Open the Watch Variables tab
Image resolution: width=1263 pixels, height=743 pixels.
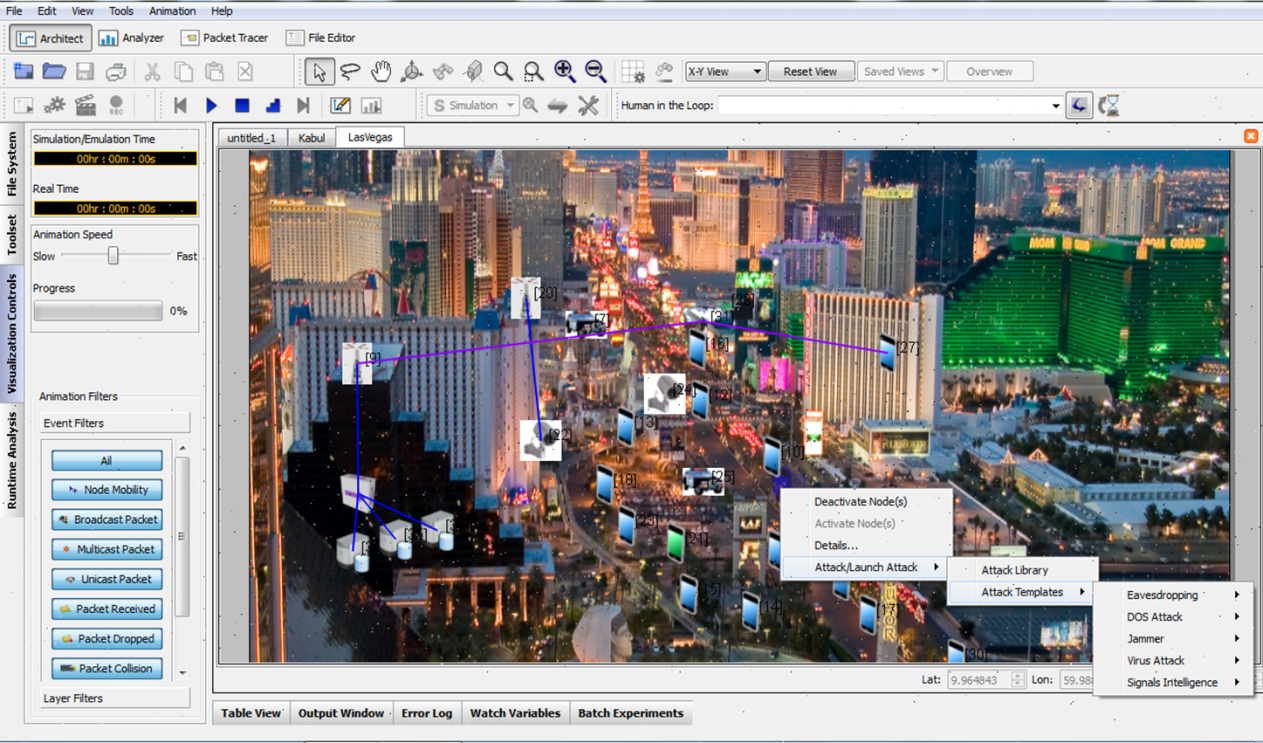pyautogui.click(x=515, y=713)
